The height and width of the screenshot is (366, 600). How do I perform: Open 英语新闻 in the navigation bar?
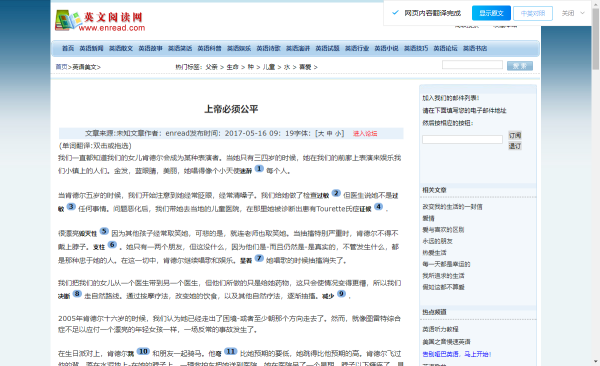tap(91, 48)
